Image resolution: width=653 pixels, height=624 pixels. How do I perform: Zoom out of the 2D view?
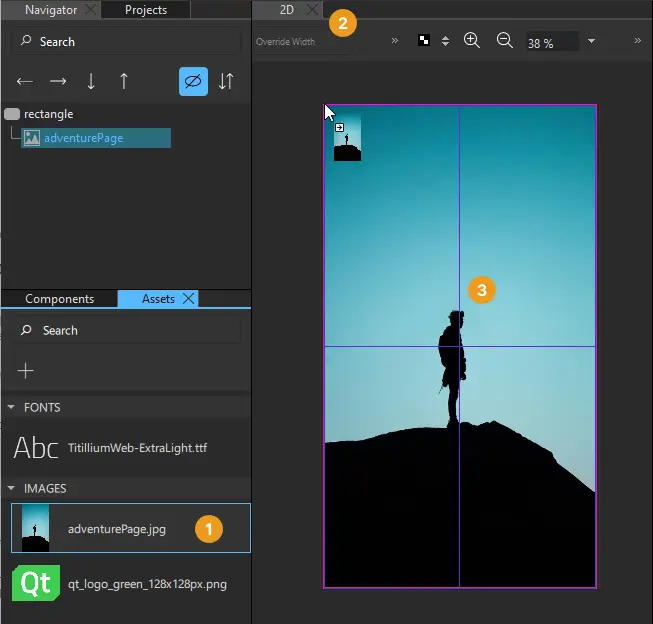pyautogui.click(x=505, y=41)
